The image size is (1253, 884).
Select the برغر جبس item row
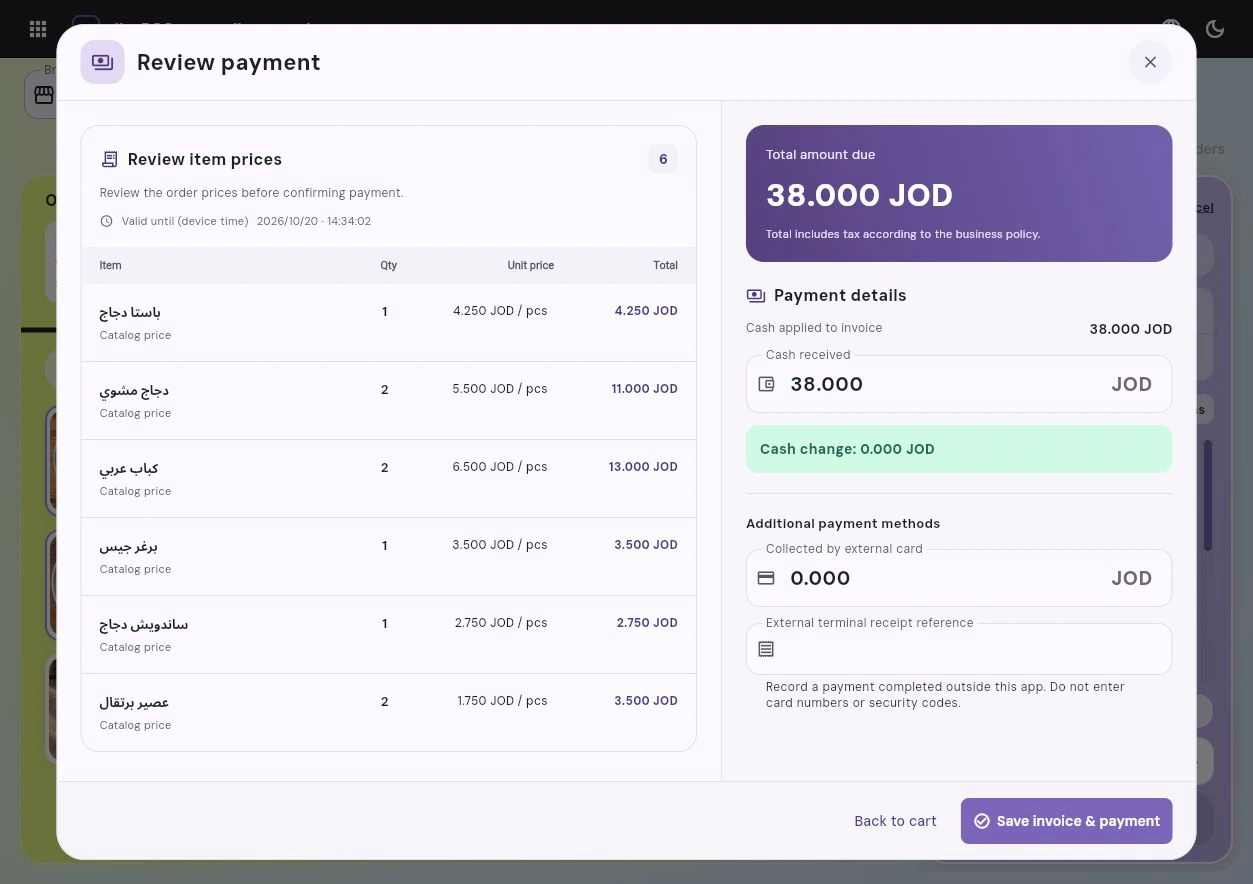(388, 556)
